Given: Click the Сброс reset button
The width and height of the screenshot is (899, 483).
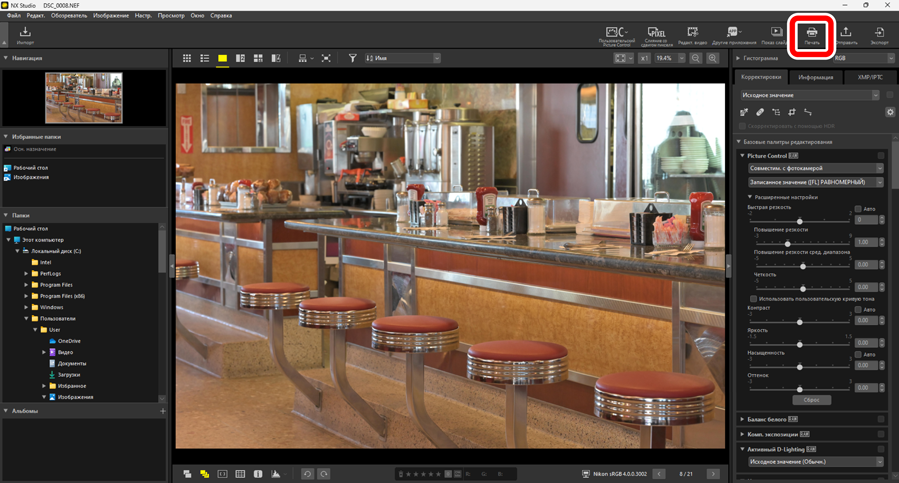Looking at the screenshot, I should pyautogui.click(x=811, y=400).
